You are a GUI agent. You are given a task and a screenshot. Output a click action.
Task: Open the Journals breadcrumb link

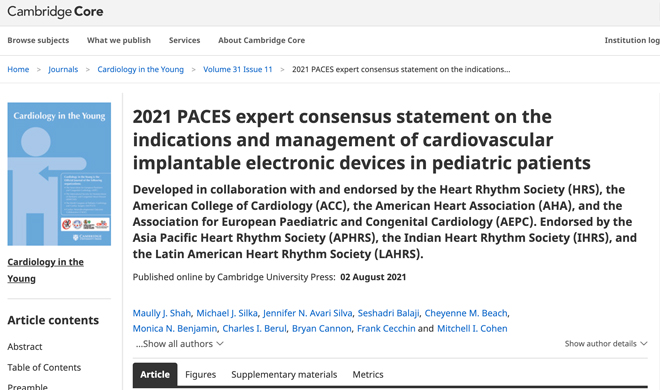coord(63,69)
